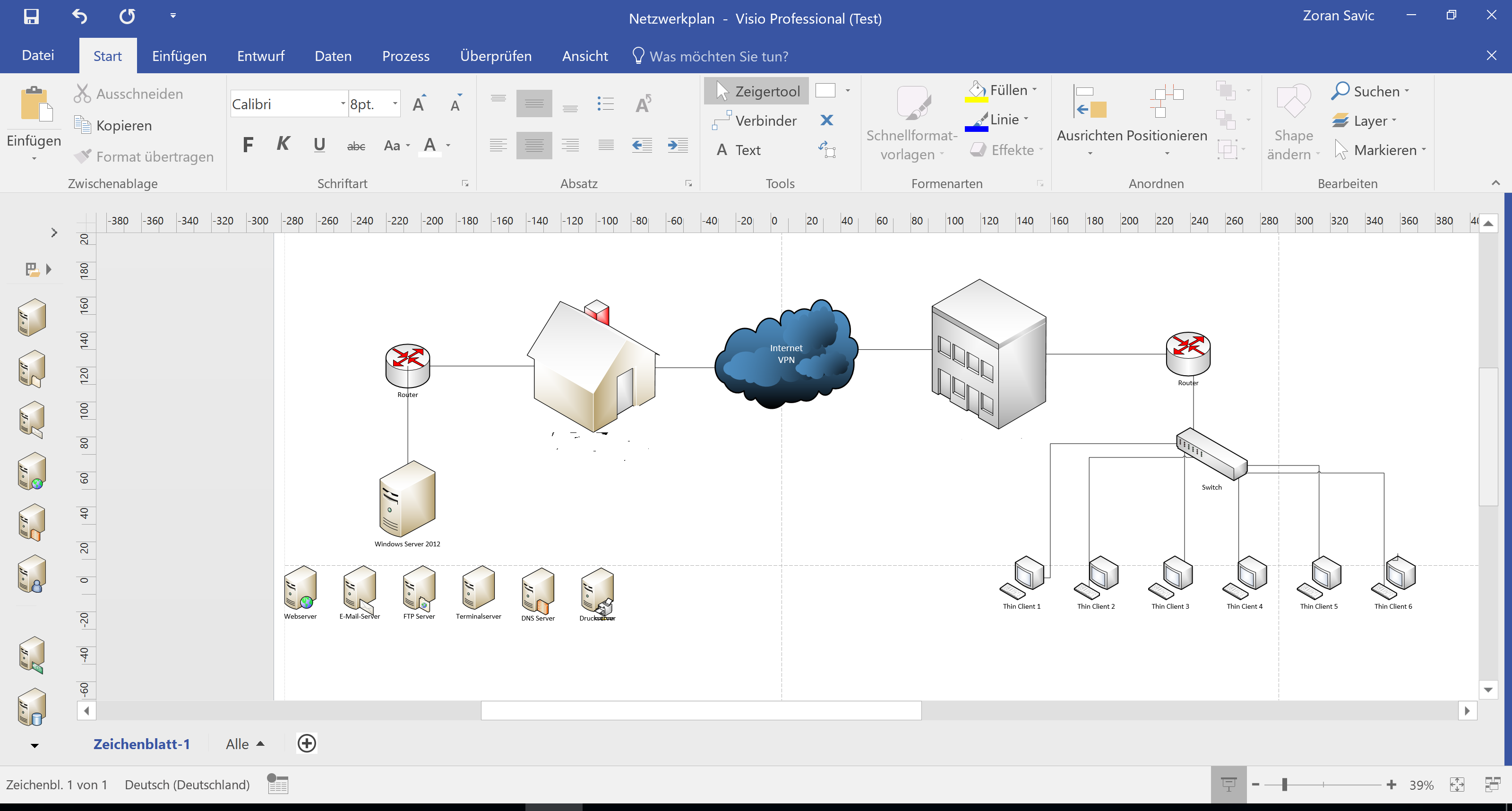Open the Füllen fill dropdown arrow
The height and width of the screenshot is (811, 1512).
coord(1034,90)
